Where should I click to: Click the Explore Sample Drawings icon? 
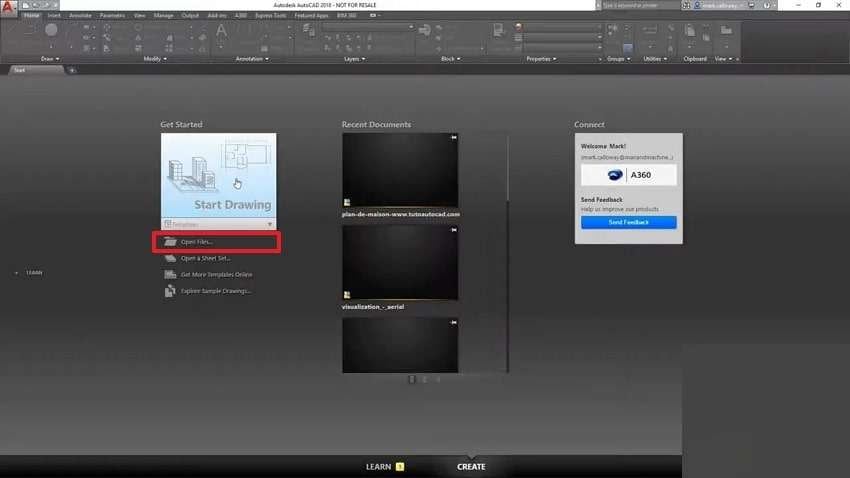170,291
